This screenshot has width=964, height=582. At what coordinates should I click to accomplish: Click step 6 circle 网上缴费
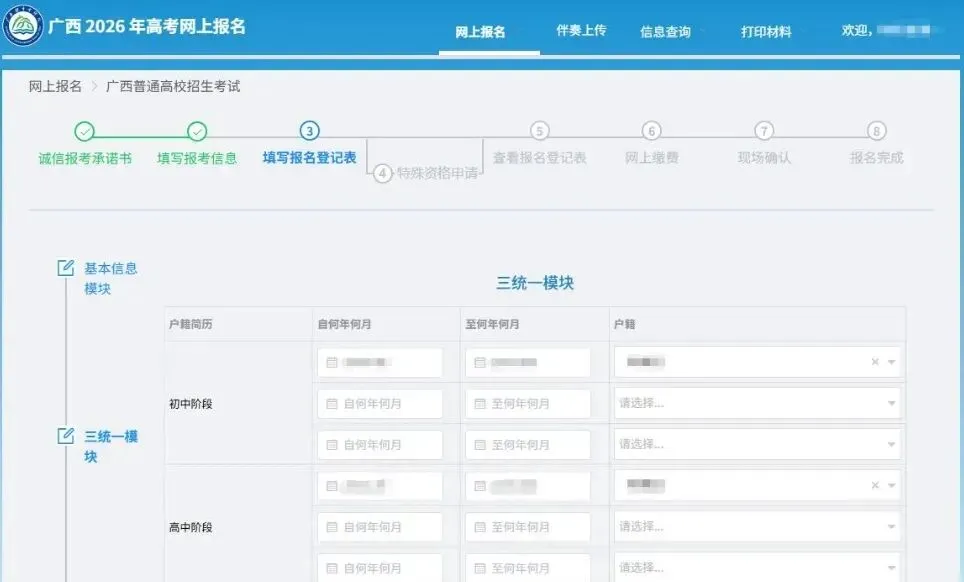652,131
